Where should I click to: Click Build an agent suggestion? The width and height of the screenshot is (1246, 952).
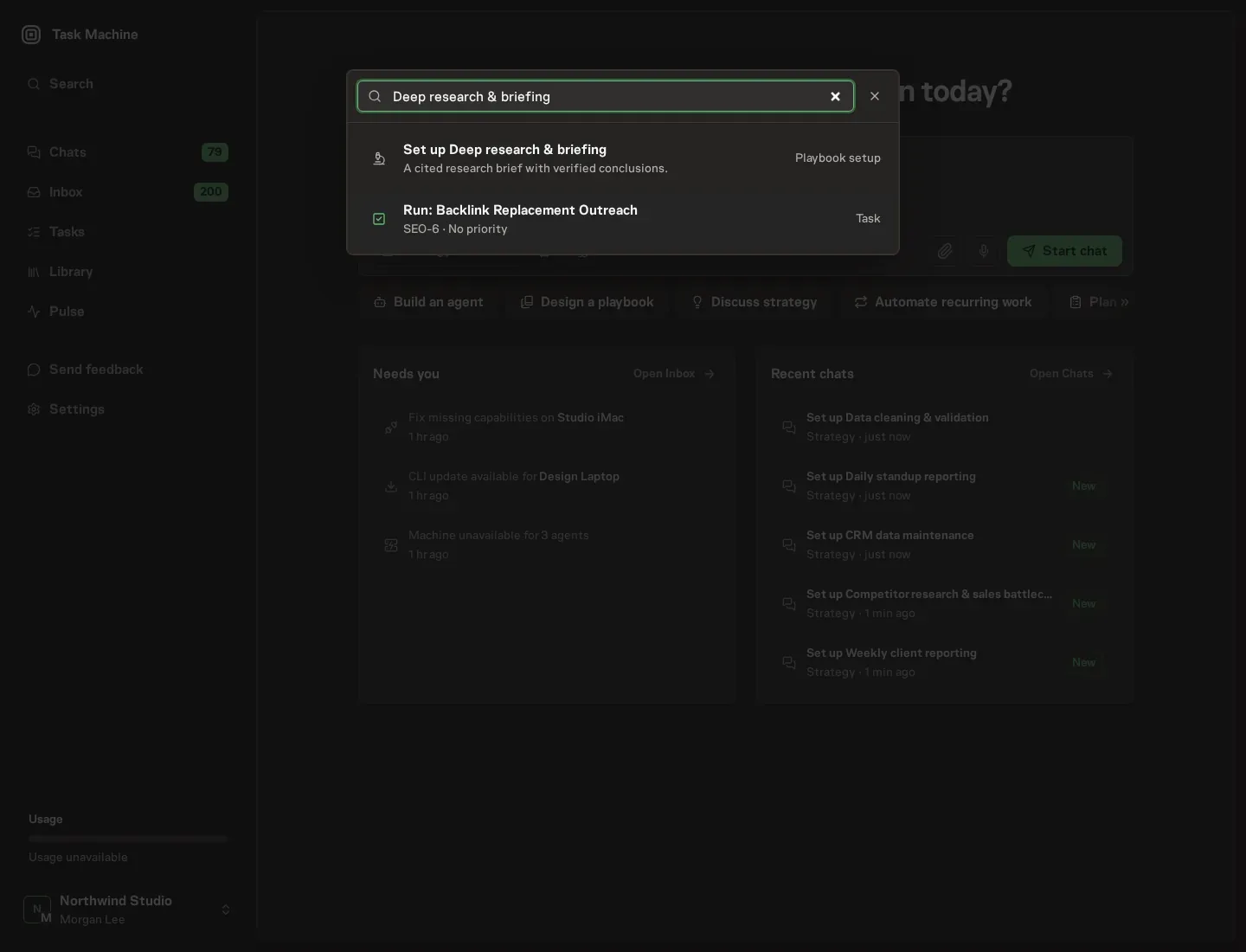pyautogui.click(x=428, y=302)
